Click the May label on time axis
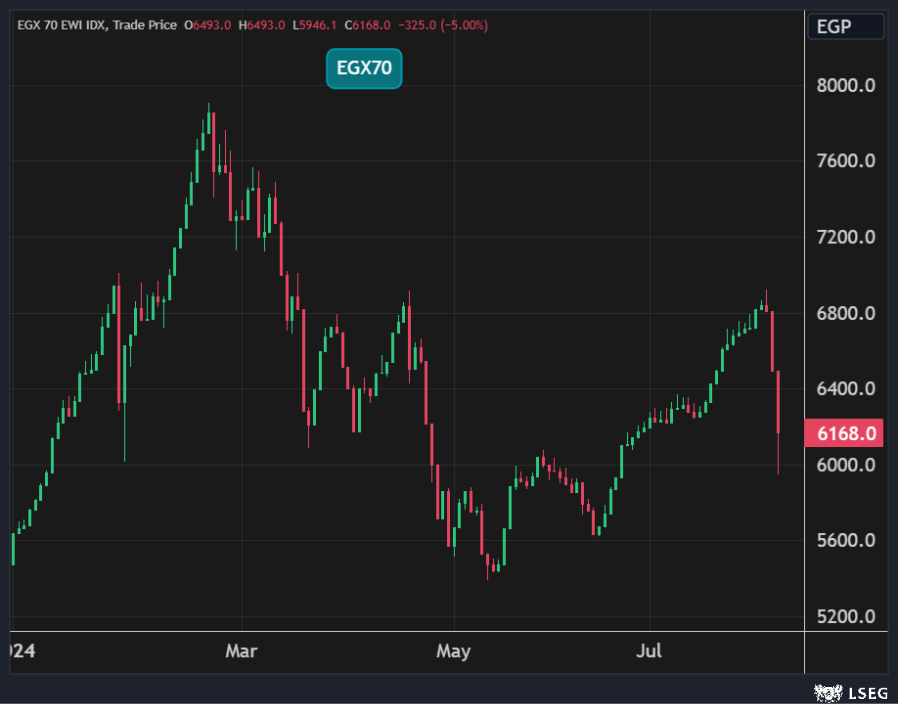 [x=453, y=652]
